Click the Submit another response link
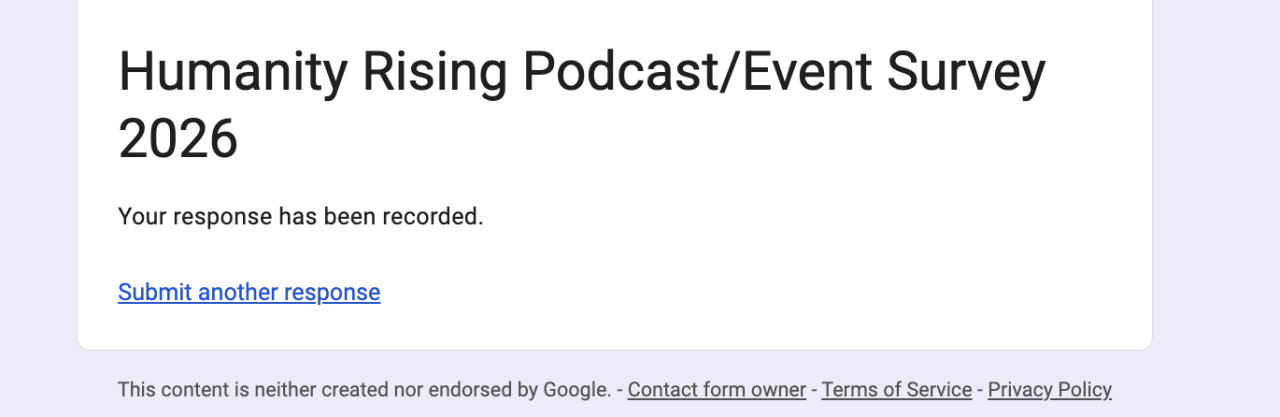 249,292
